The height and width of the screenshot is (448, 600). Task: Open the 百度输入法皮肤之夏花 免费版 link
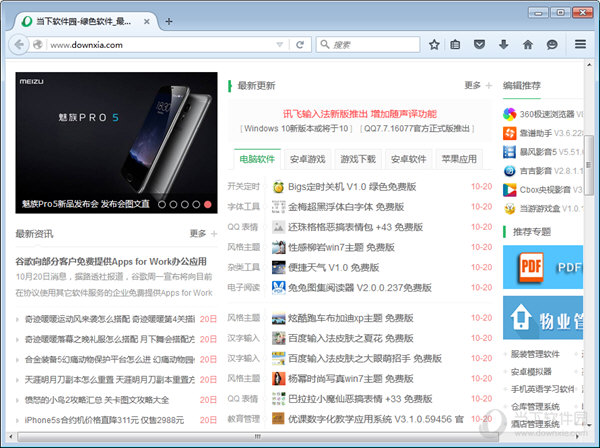click(x=351, y=338)
